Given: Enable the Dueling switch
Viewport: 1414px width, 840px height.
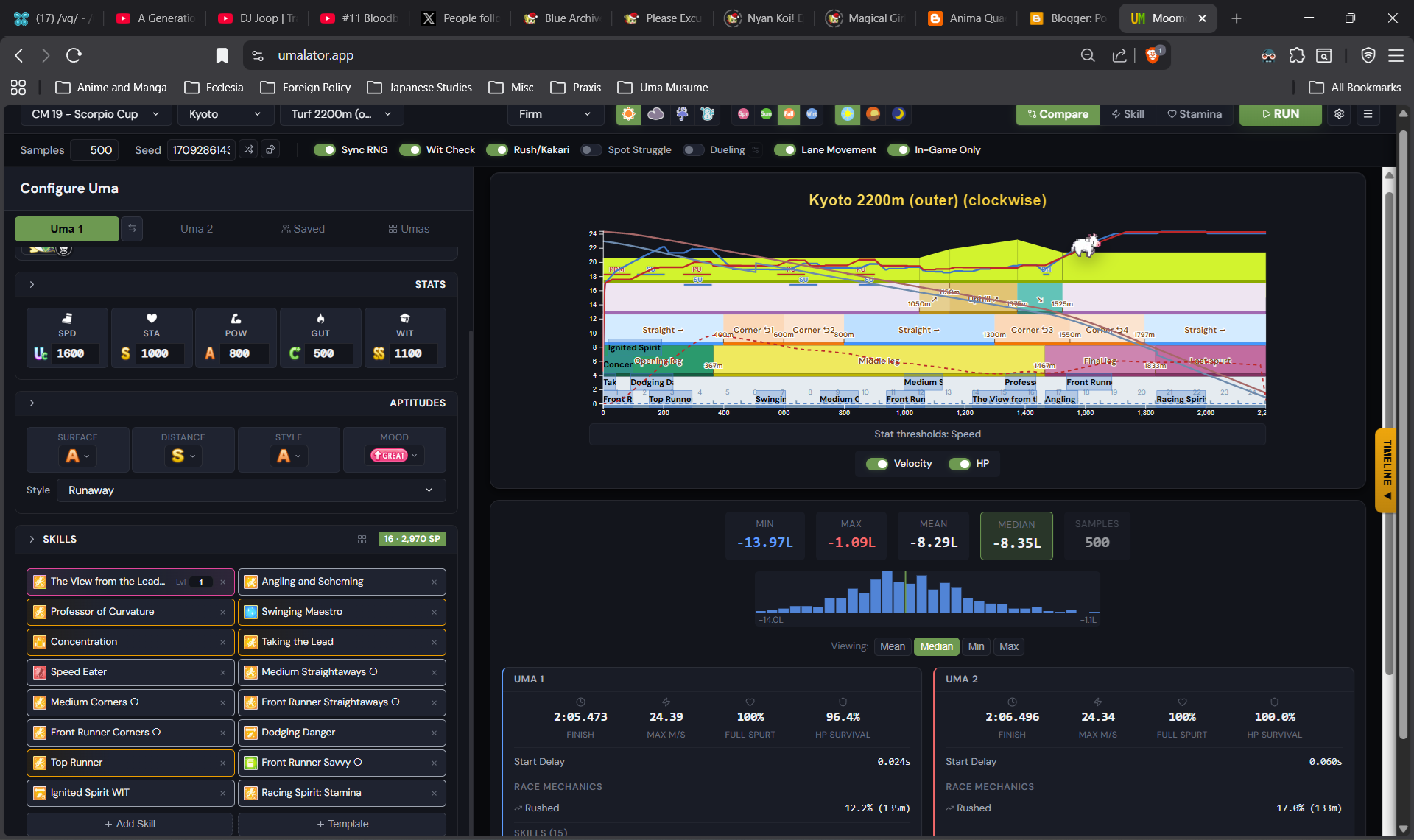Looking at the screenshot, I should click(693, 149).
